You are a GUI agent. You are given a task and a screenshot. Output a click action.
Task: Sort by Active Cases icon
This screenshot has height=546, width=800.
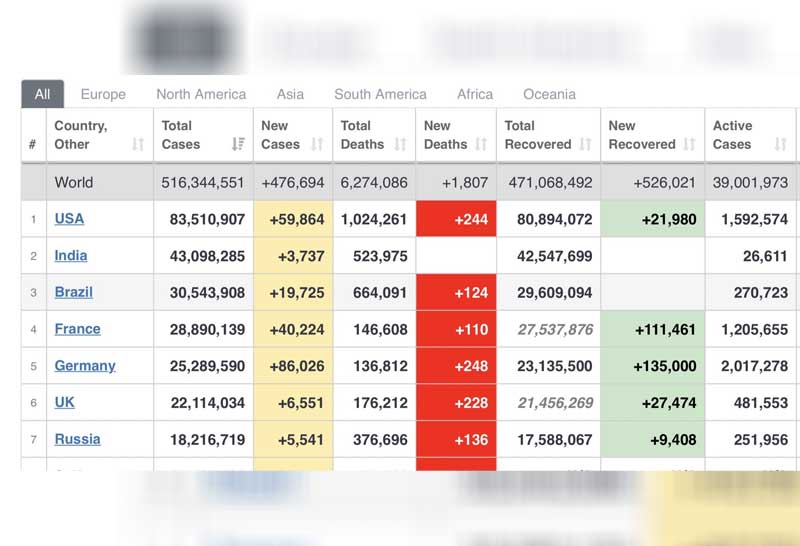click(x=780, y=145)
